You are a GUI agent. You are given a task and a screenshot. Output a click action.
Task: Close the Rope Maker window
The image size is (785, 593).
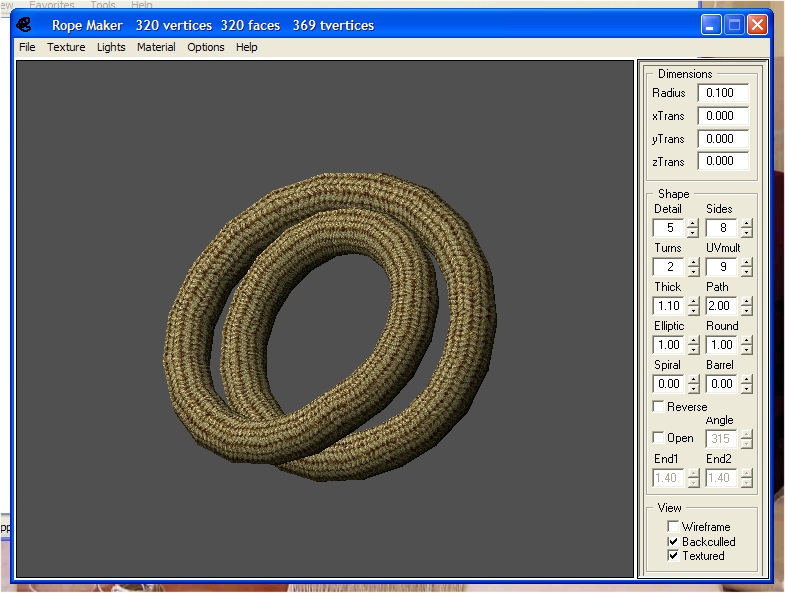(x=757, y=25)
